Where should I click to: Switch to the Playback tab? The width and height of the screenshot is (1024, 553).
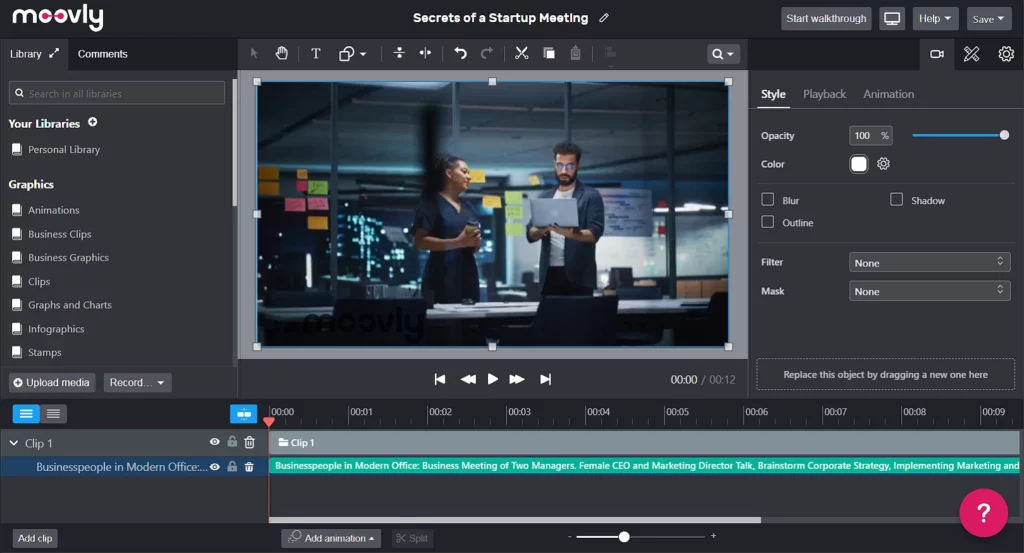824,94
